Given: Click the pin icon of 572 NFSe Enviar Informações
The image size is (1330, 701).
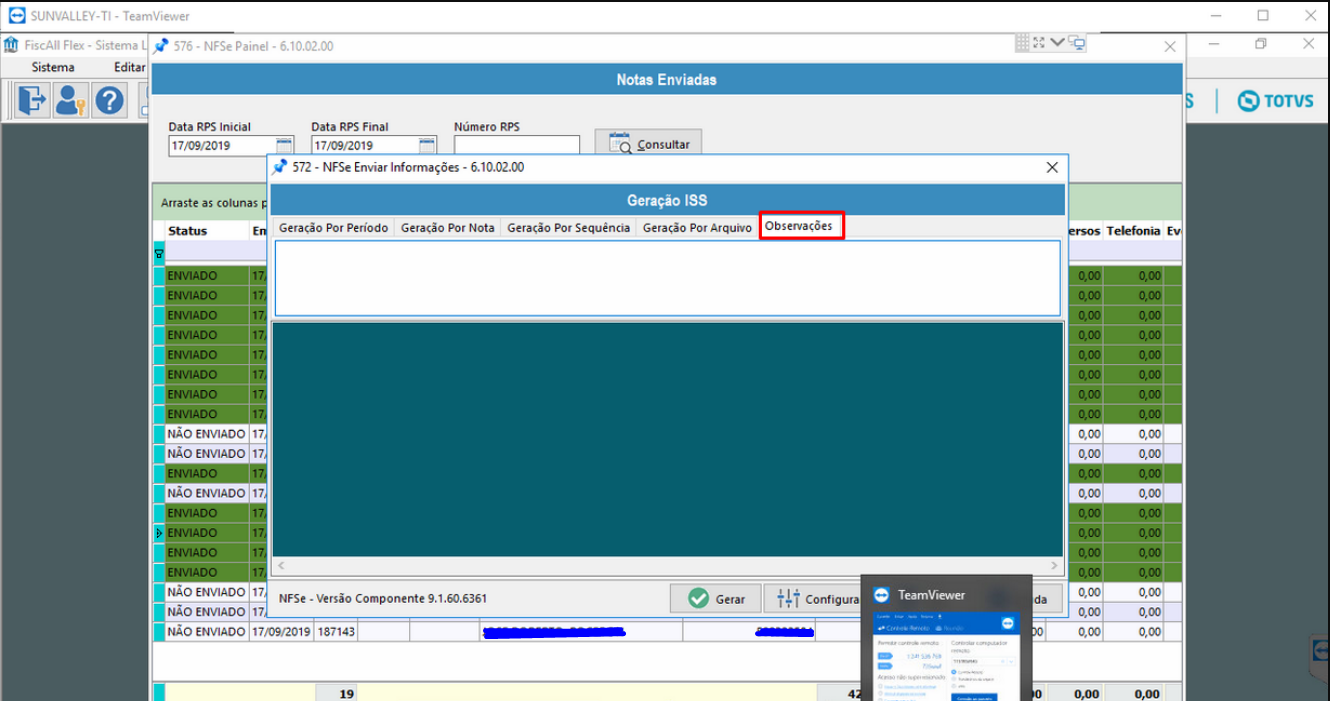Looking at the screenshot, I should click(x=280, y=167).
